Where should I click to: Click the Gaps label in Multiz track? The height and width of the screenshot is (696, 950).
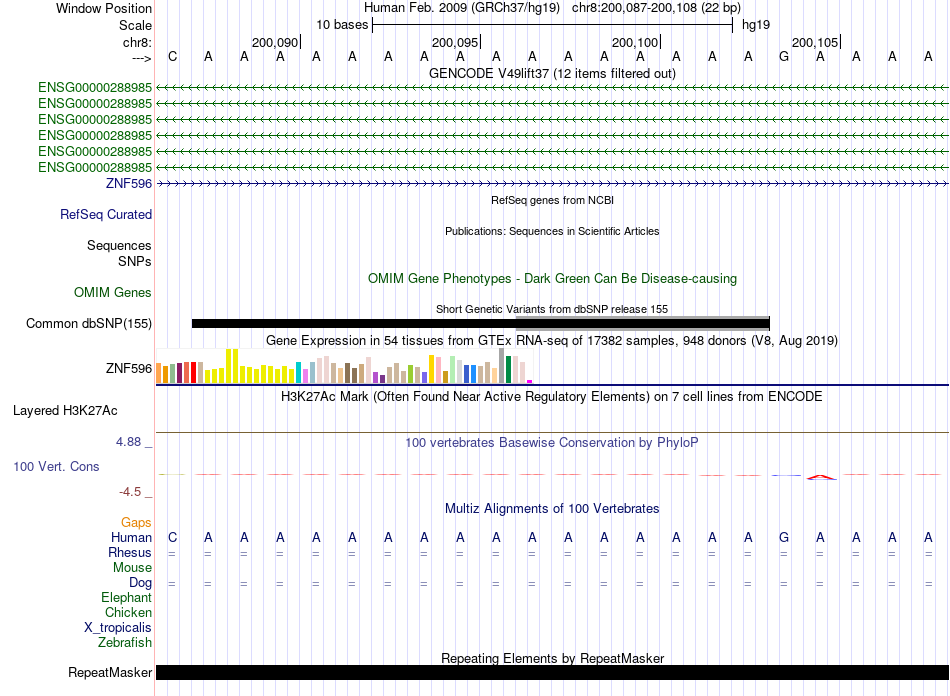[136, 522]
